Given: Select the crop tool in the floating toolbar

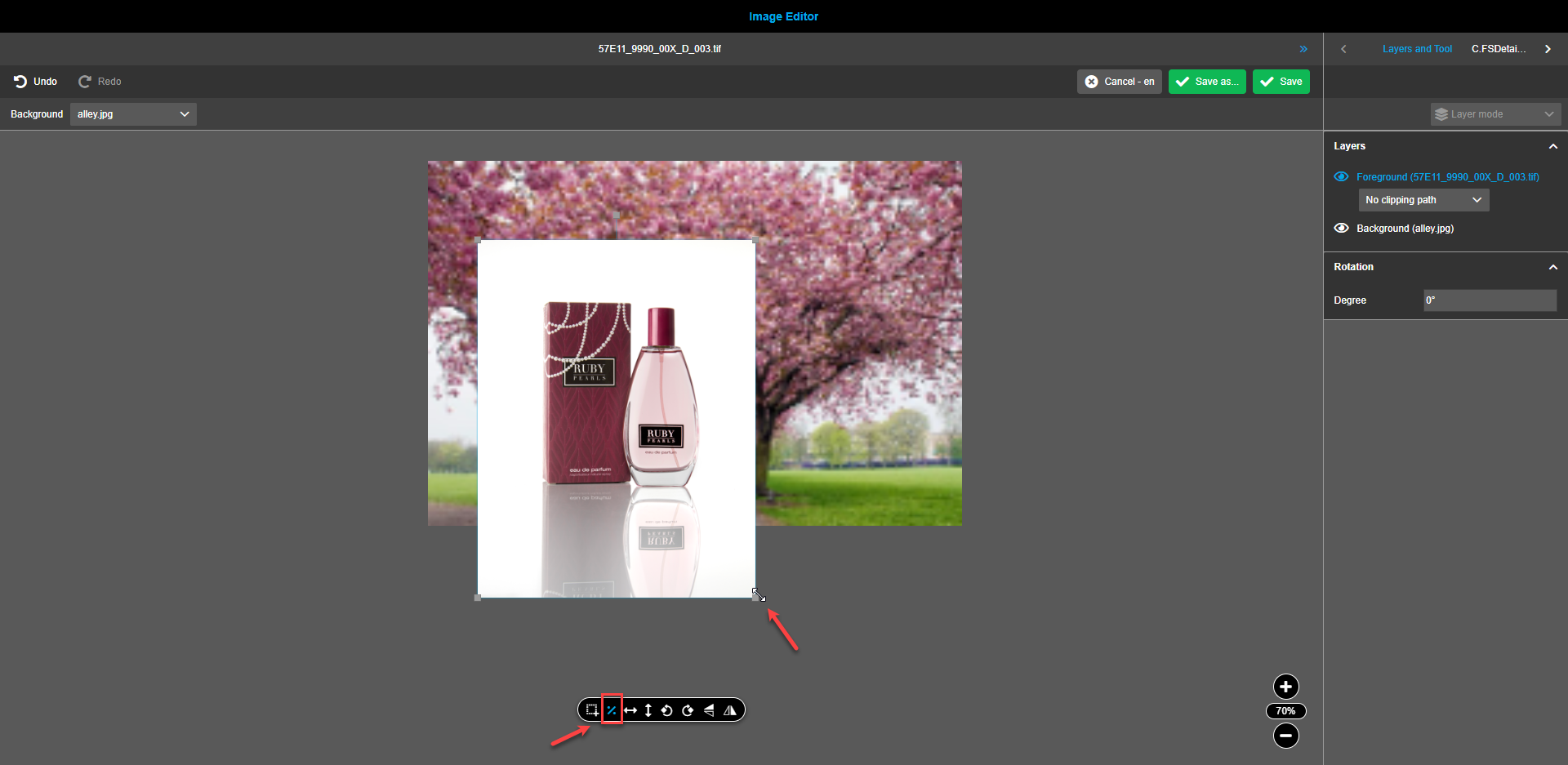Looking at the screenshot, I should point(591,709).
